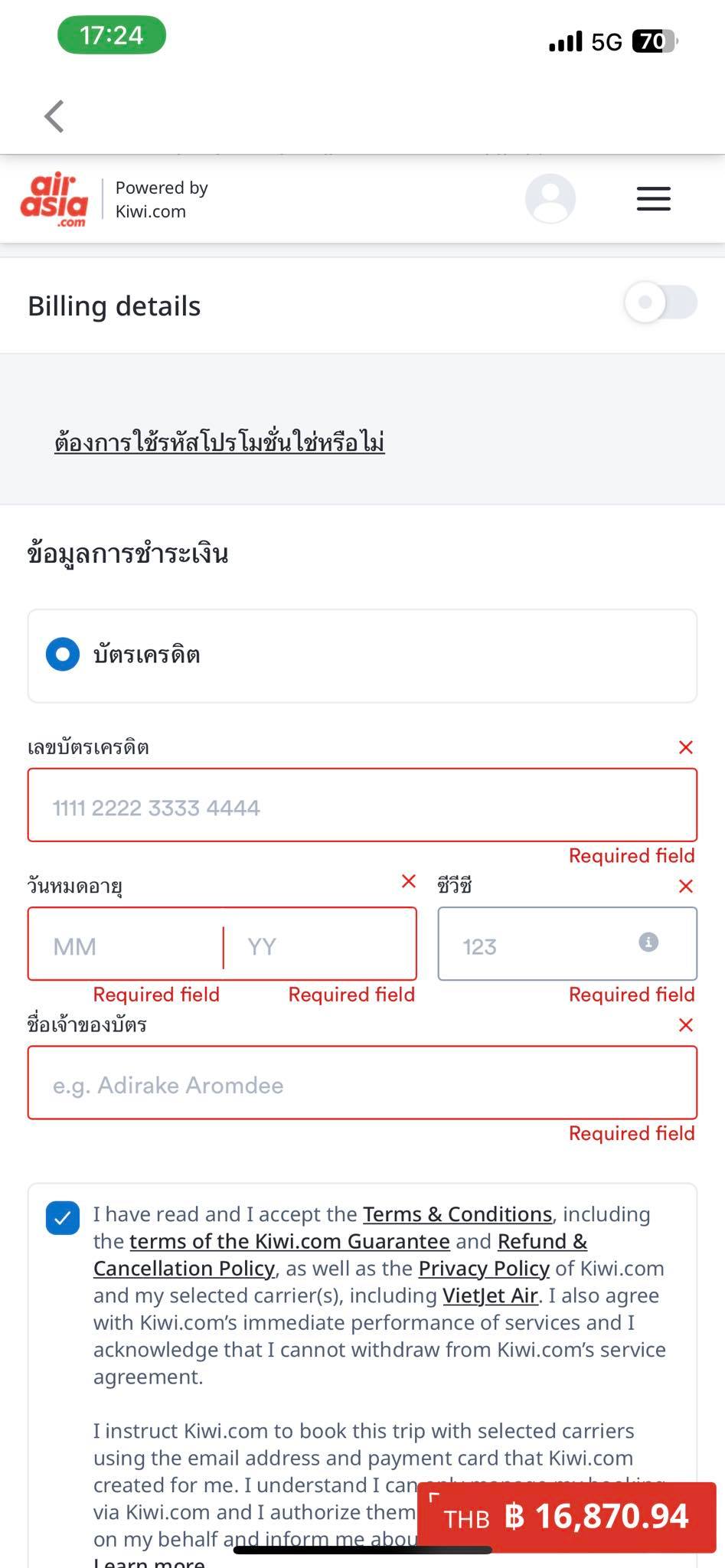Viewport: 725px width, 1568px height.
Task: Select the บัตรเครดิต radio button
Action: [x=63, y=655]
